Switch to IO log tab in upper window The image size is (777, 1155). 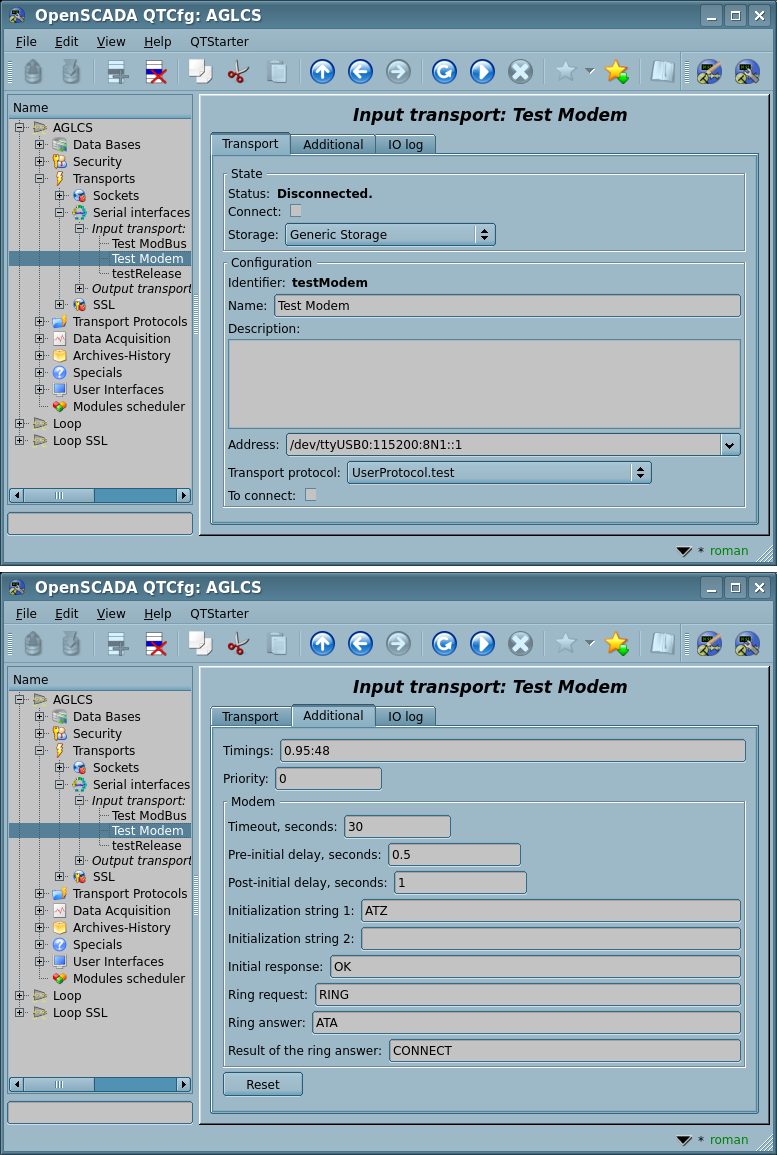(x=405, y=145)
